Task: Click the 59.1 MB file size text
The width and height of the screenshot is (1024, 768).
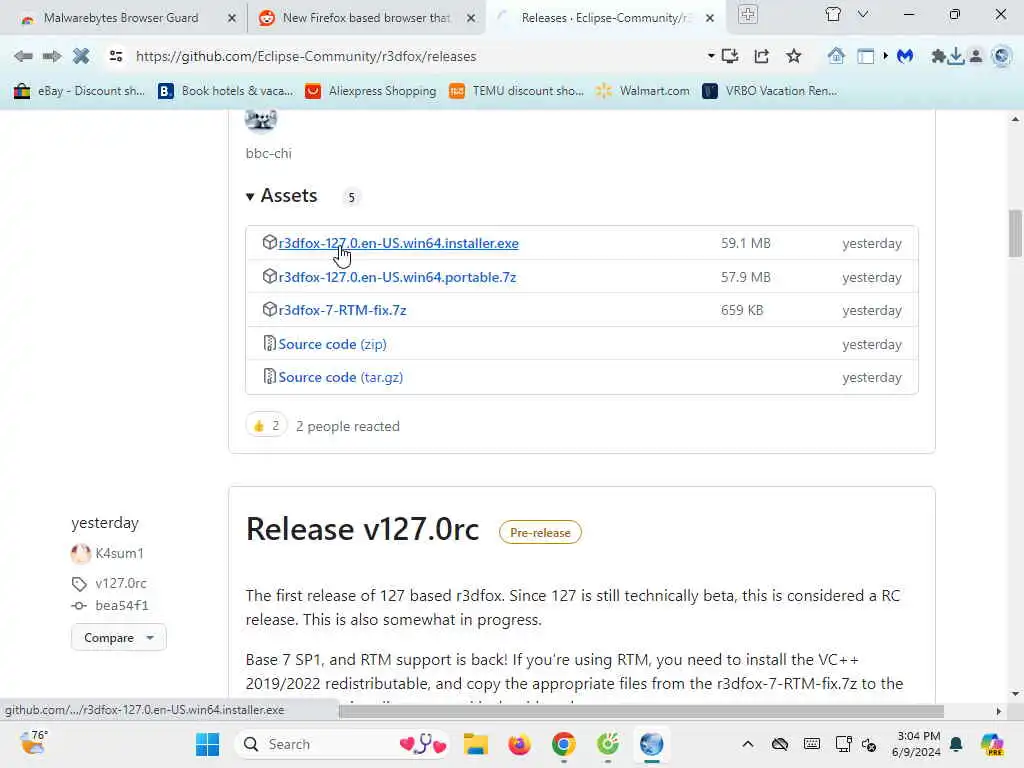Action: [746, 243]
